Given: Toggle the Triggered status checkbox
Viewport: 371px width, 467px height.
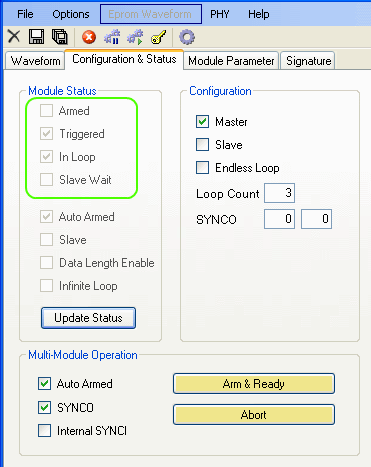Looking at the screenshot, I should (x=46, y=134).
